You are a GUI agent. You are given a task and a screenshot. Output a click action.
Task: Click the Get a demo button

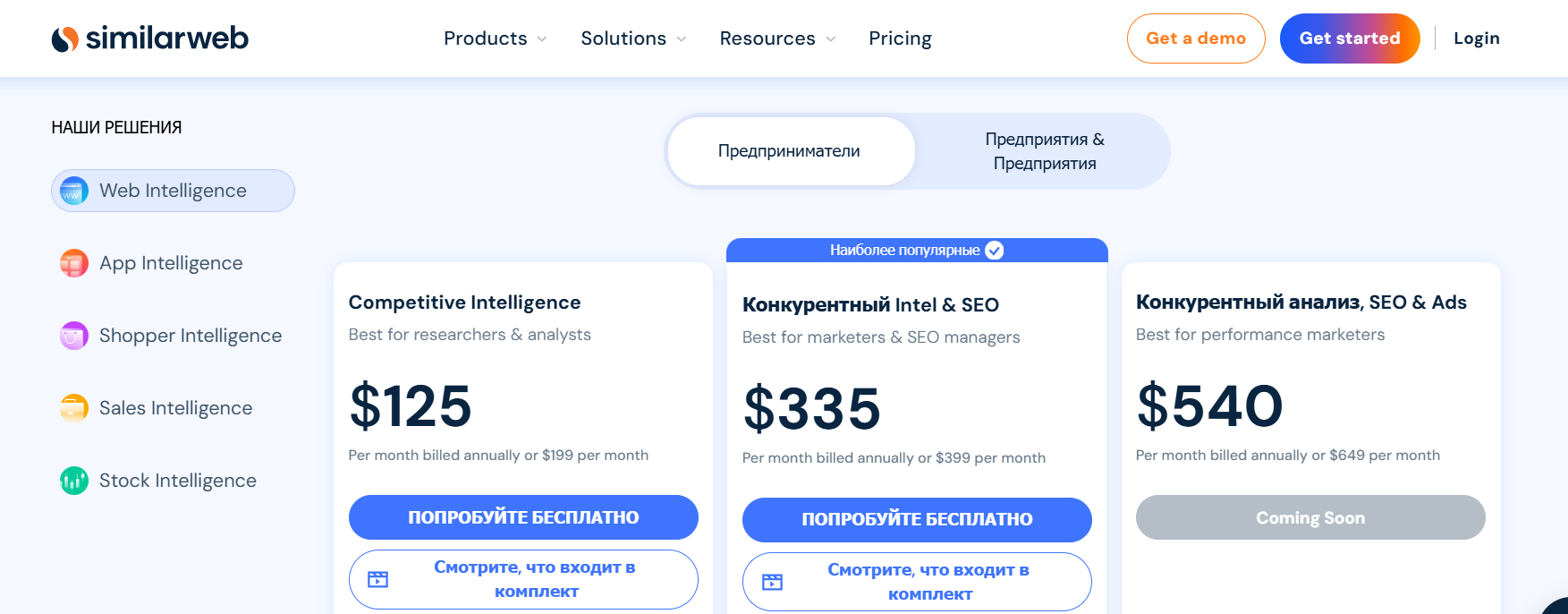[x=1195, y=38]
